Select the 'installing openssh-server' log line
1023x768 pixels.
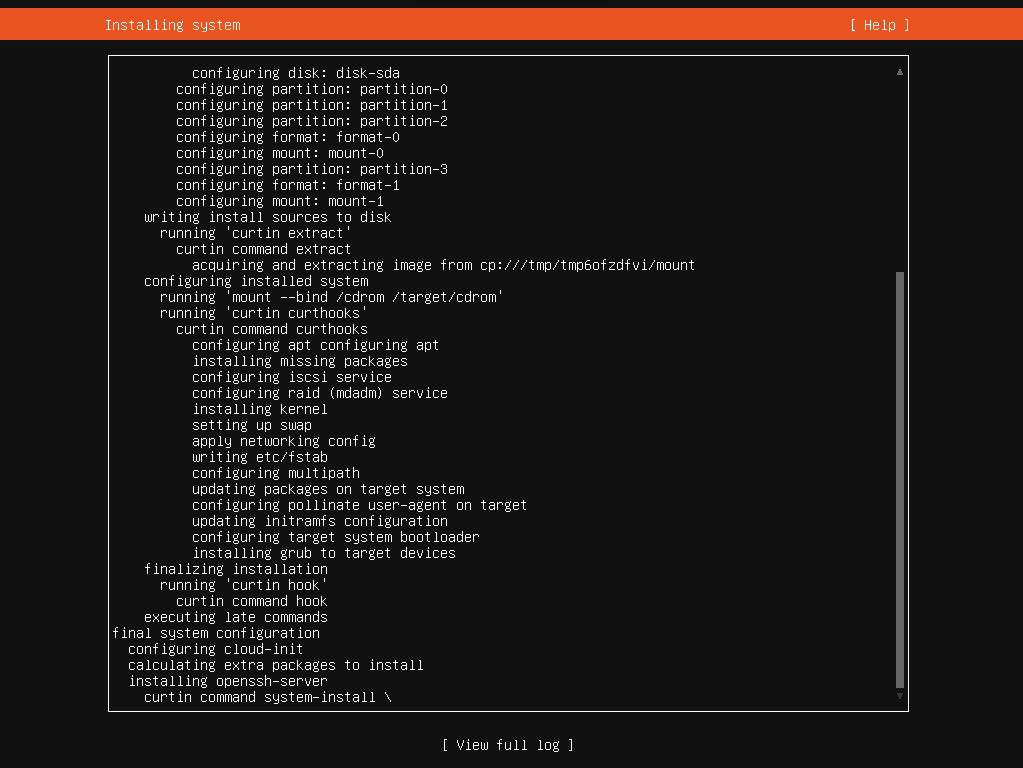[x=228, y=681]
